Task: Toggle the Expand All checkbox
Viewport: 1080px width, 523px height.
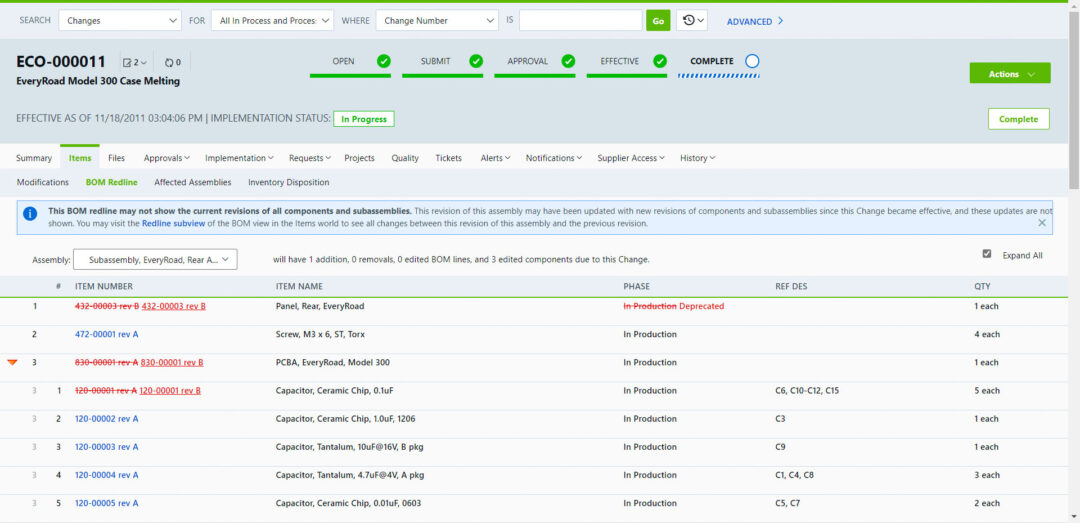Action: coord(987,254)
